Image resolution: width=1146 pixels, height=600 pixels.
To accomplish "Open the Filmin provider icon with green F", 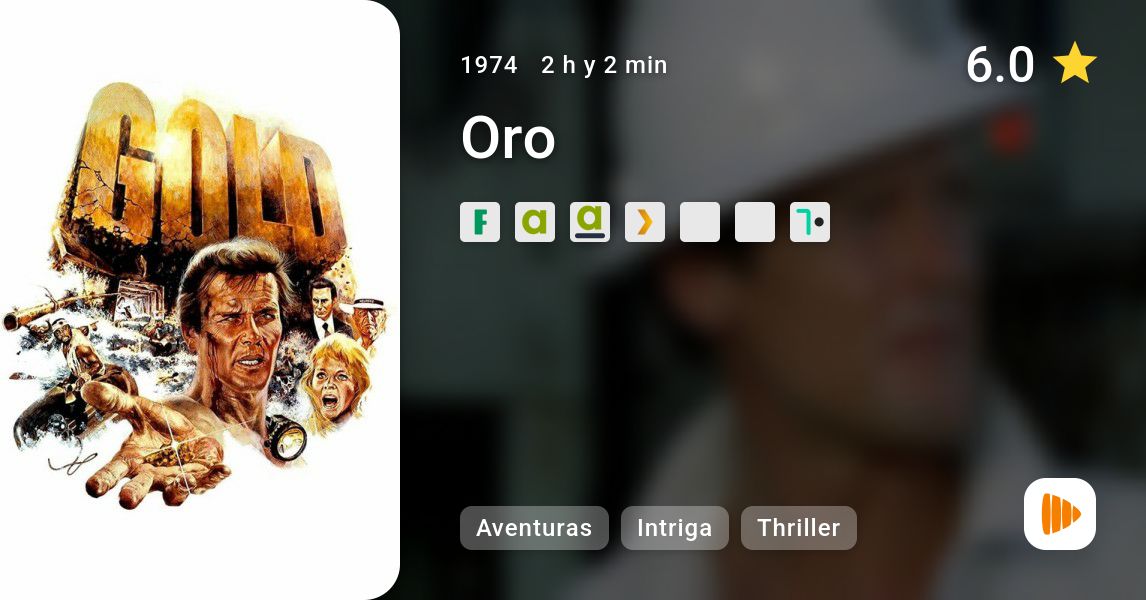I will coord(480,222).
